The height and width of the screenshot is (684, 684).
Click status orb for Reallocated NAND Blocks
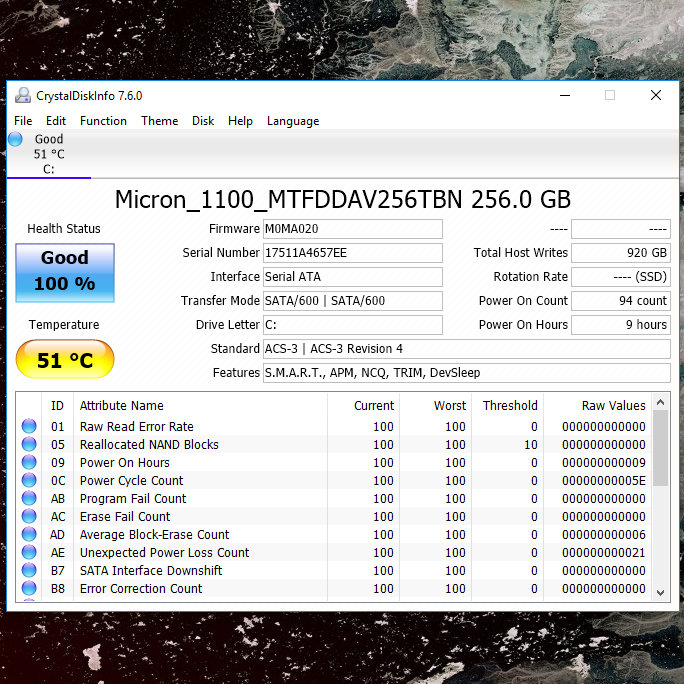point(29,445)
